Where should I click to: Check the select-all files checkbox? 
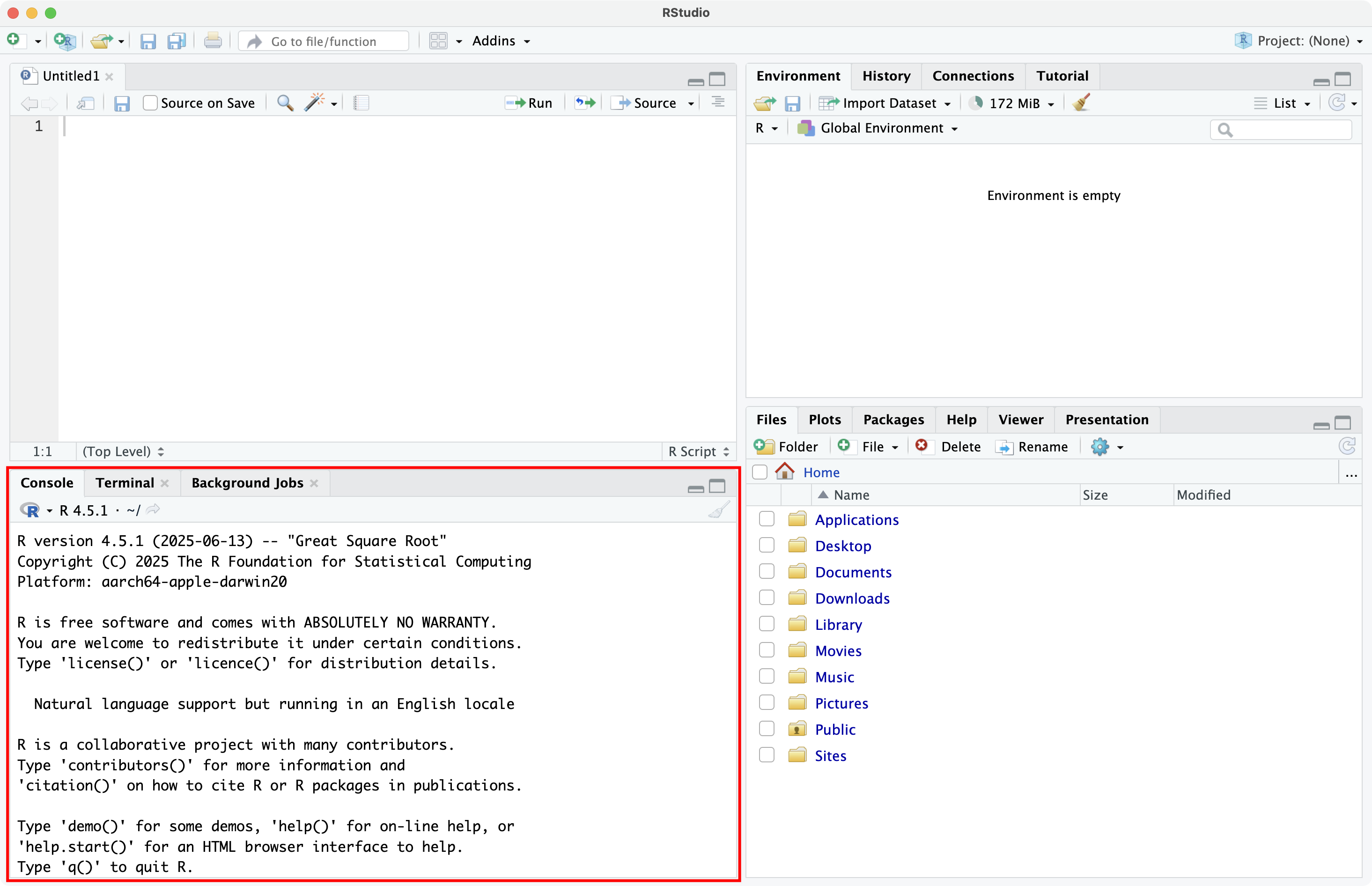coord(760,472)
